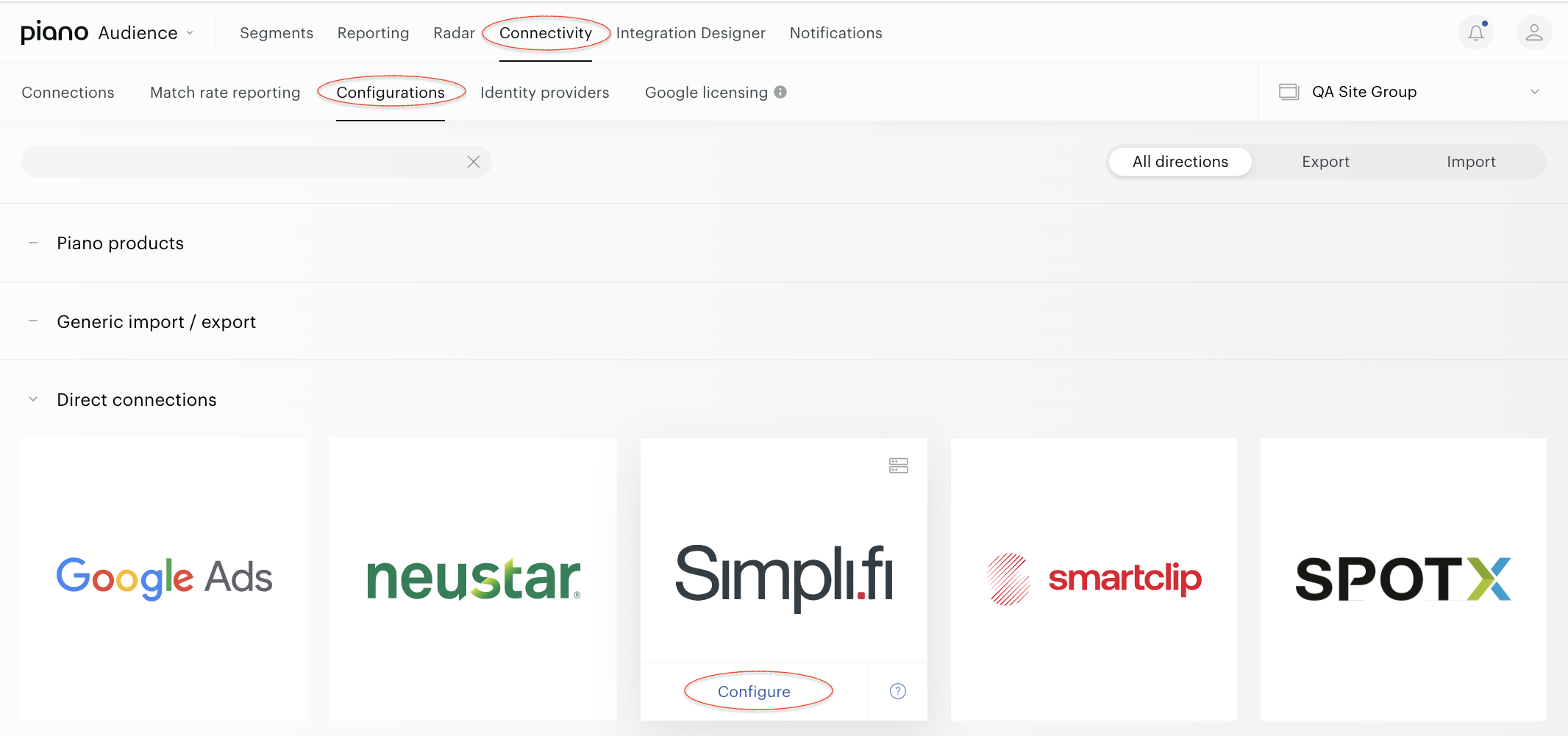Screen dimensions: 1568x736
Task: Open the Reporting menu
Action: pyautogui.click(x=373, y=33)
